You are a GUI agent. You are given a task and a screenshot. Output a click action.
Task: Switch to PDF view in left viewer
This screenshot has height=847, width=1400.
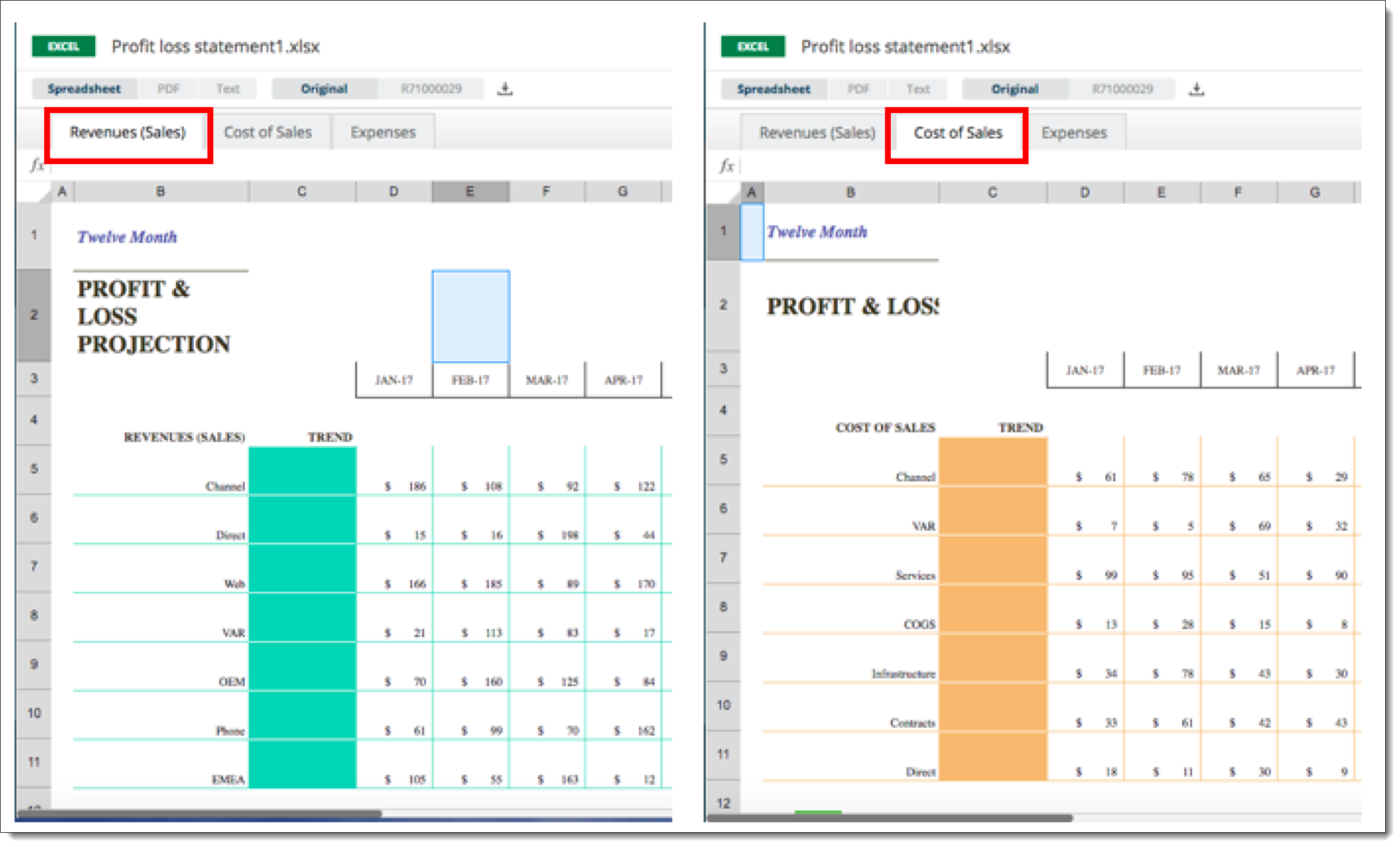[x=168, y=89]
